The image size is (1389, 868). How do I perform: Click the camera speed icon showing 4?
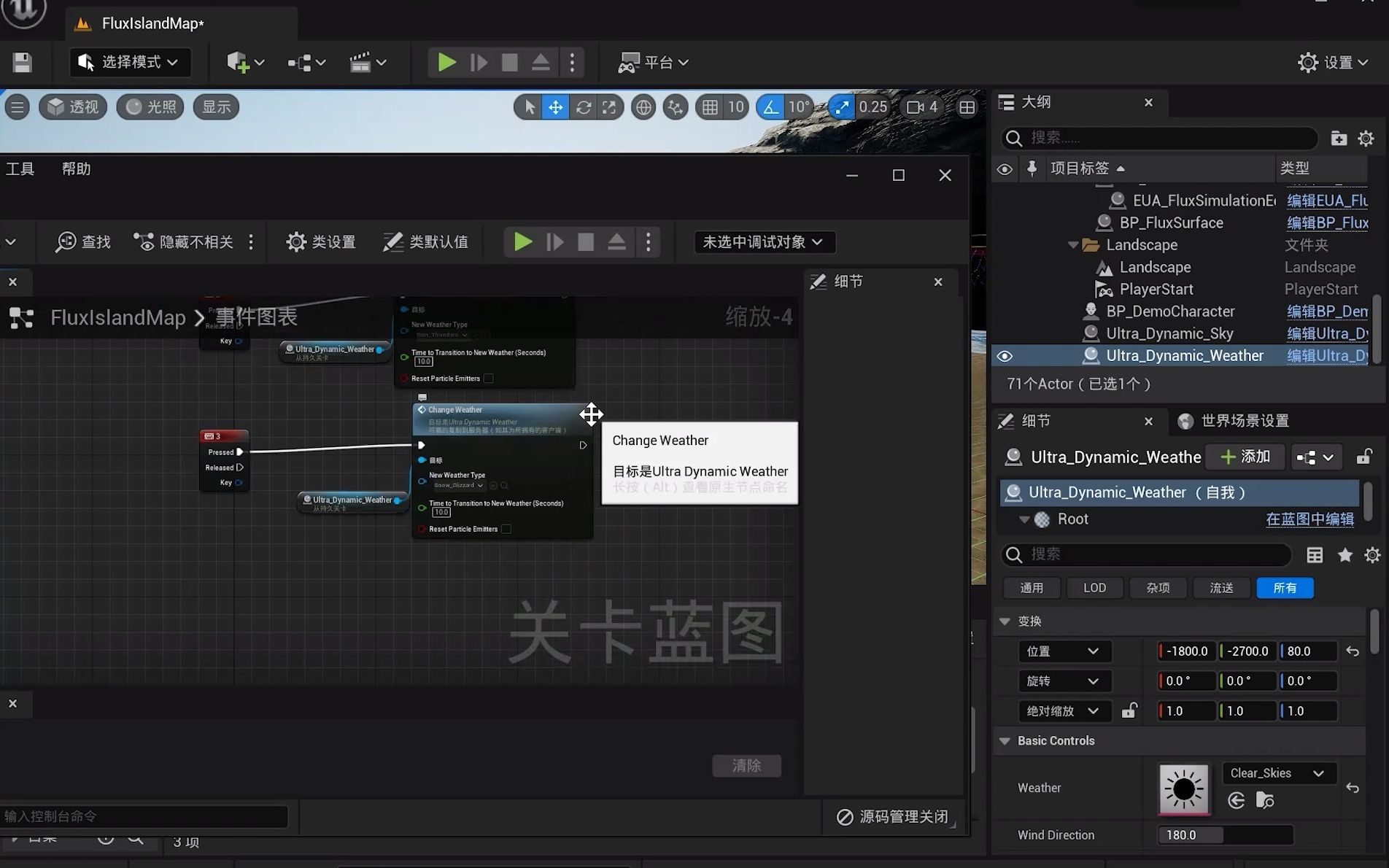(921, 106)
